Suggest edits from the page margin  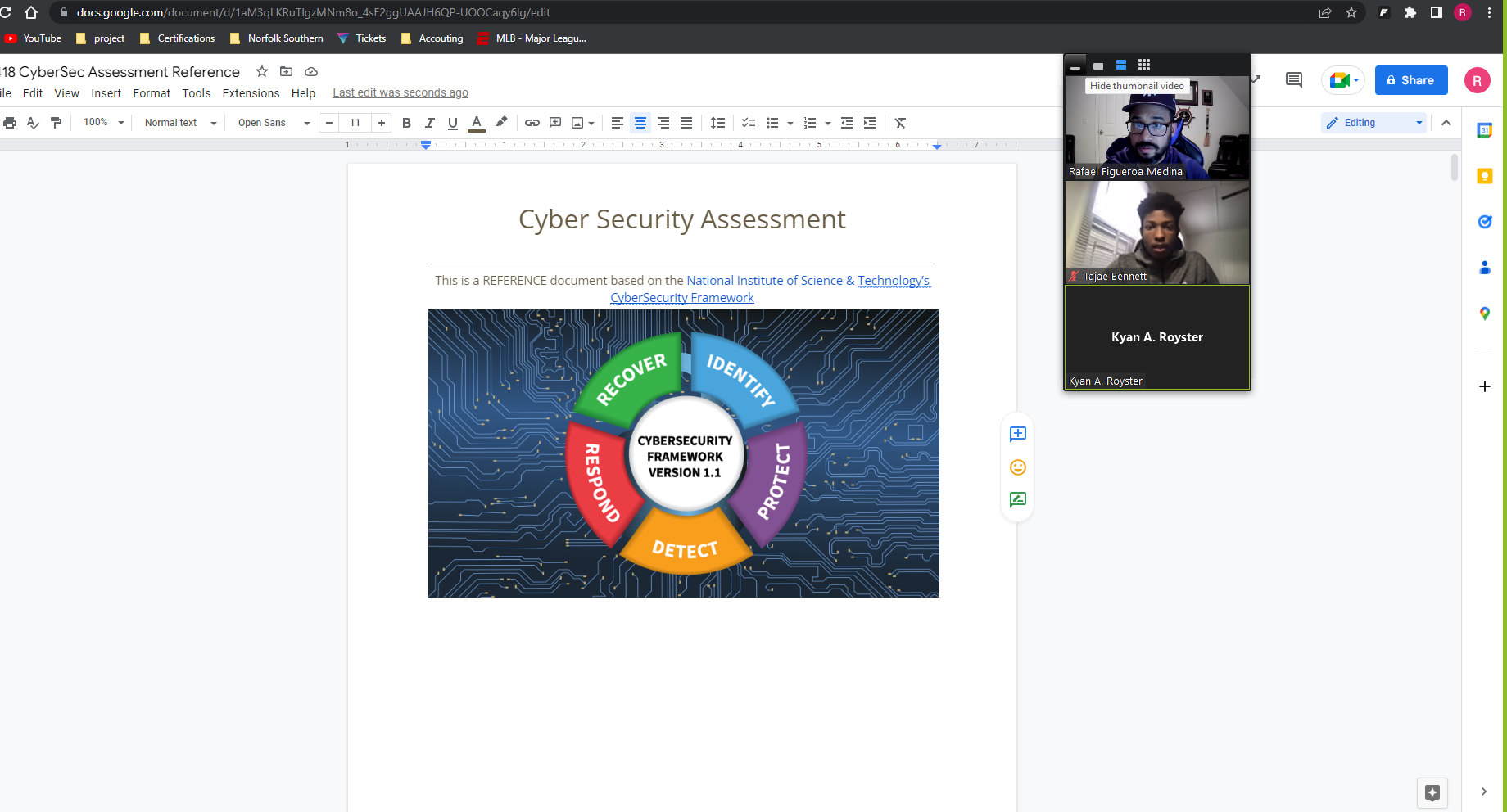(x=1018, y=499)
